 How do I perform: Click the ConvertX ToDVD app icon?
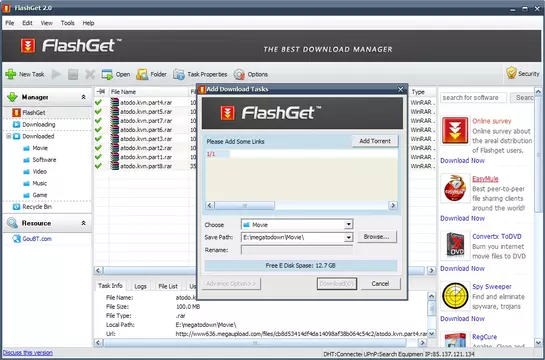tap(455, 244)
